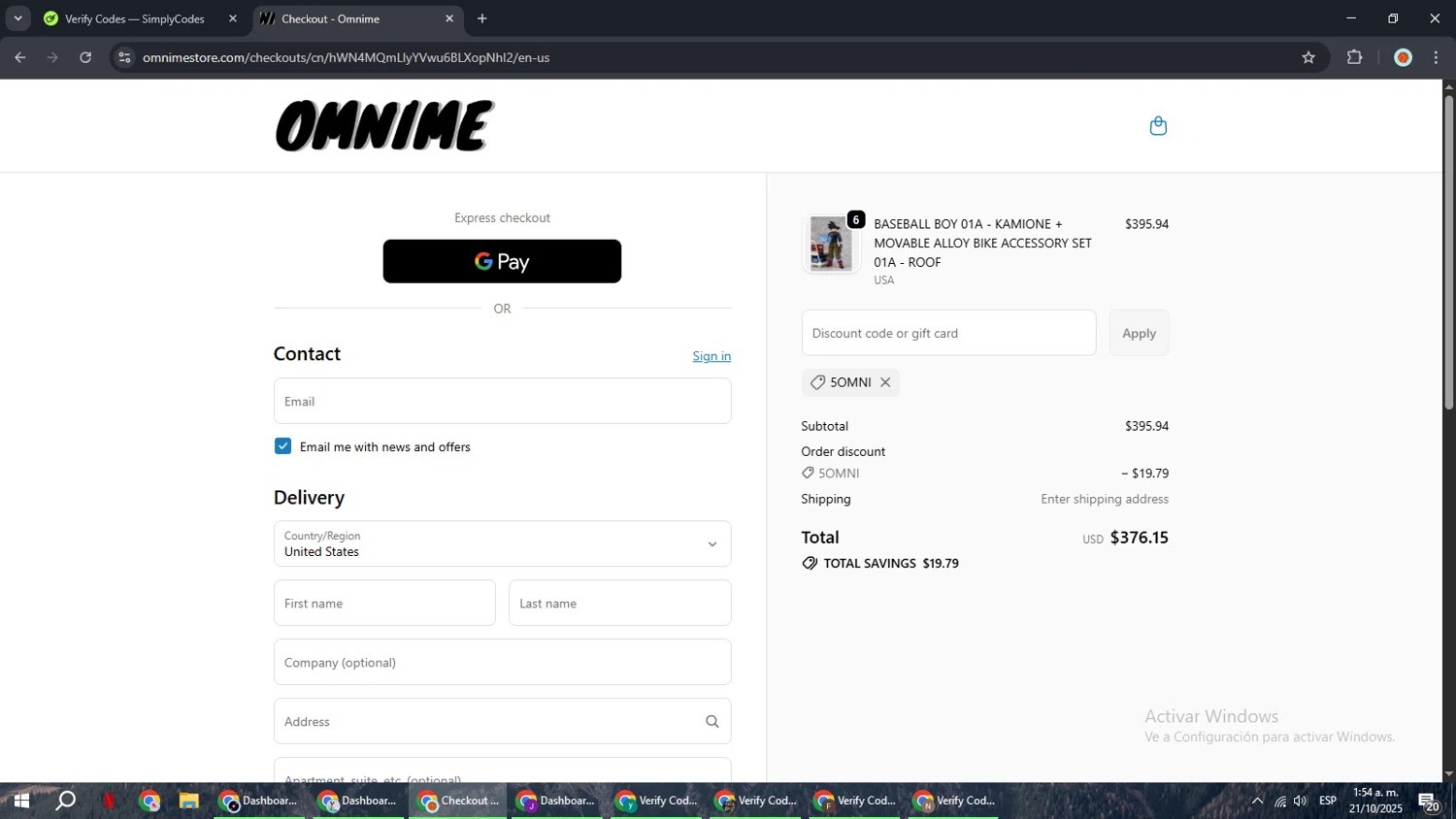Open the tab search dropdown arrow
The image size is (1456, 819).
17,18
